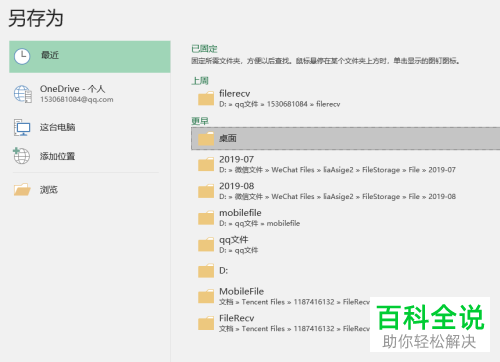The image size is (500, 362).
Task: Click the clock icon beside 最近
Action: click(x=22, y=56)
